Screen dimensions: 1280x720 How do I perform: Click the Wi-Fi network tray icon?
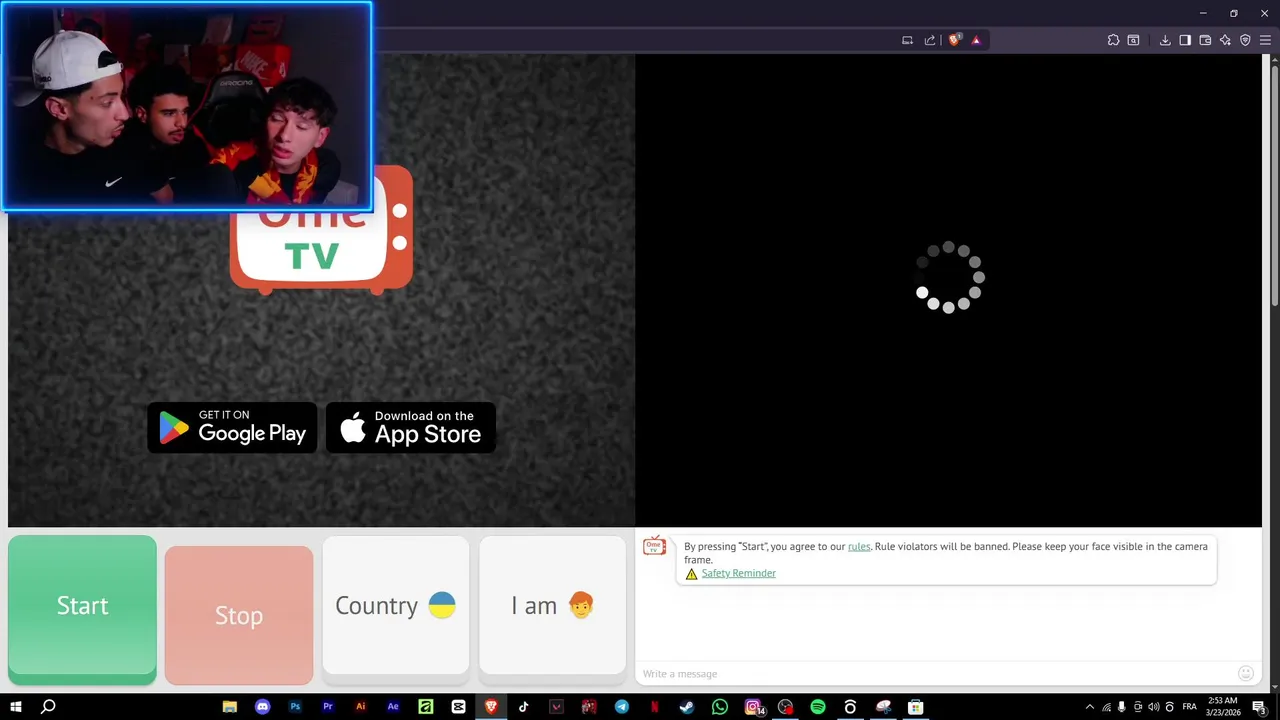coord(1106,707)
